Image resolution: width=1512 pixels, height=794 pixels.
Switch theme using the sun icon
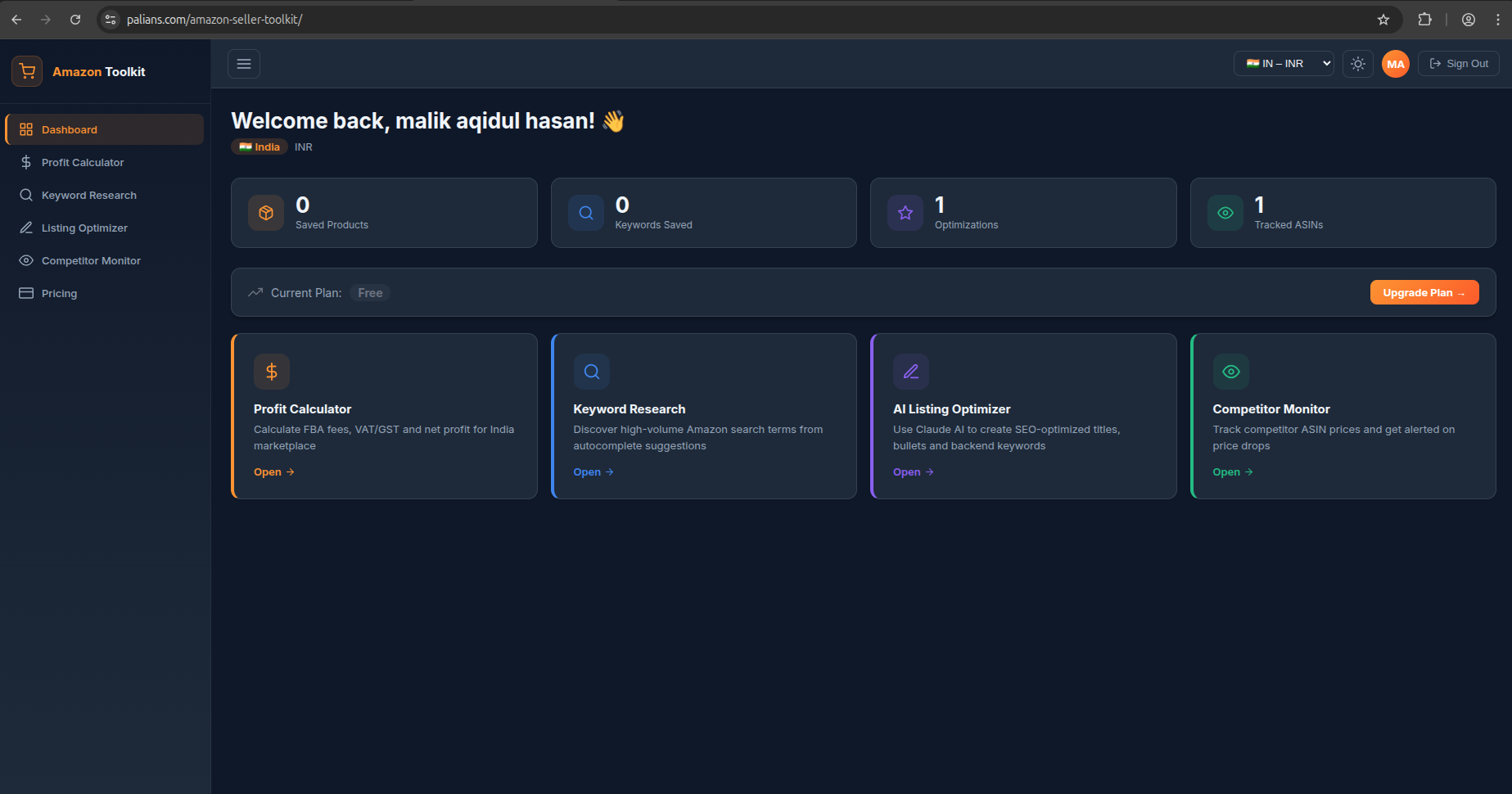[x=1358, y=64]
